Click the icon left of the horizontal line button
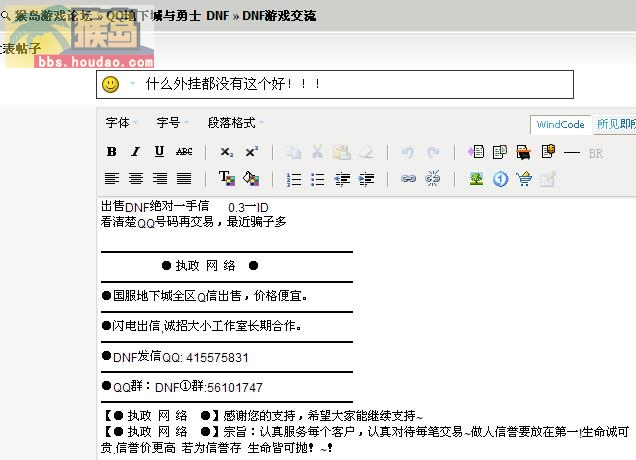 click(548, 152)
